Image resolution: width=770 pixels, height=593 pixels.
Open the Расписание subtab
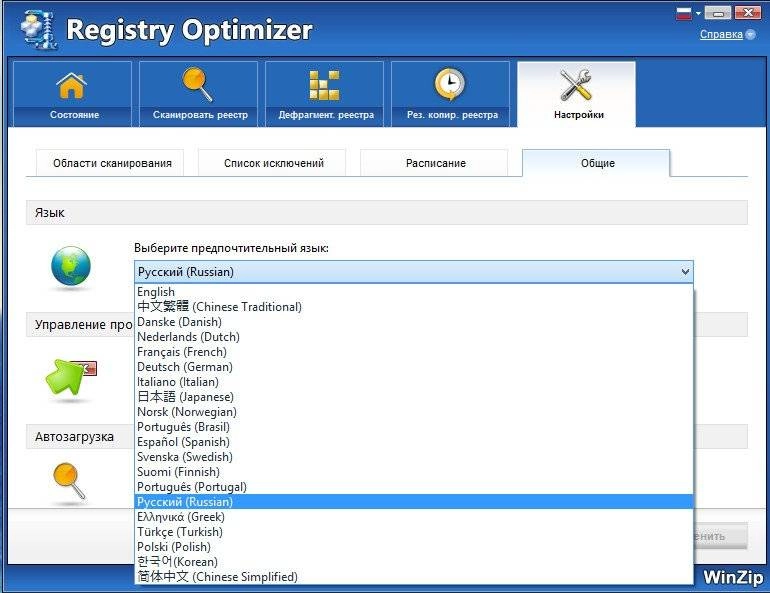click(x=436, y=163)
